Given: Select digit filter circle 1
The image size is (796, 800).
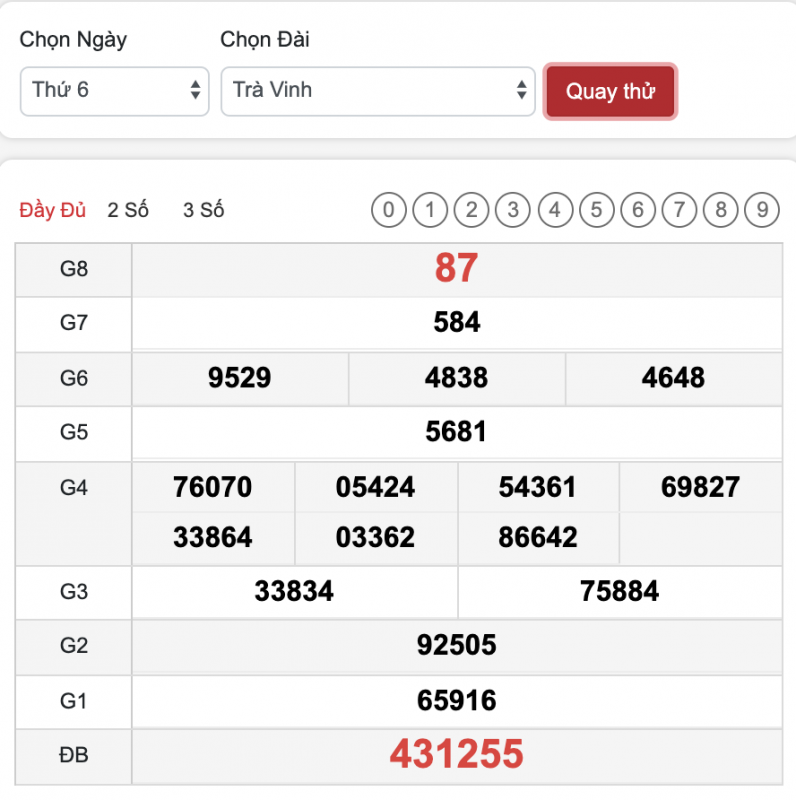Looking at the screenshot, I should 430,210.
